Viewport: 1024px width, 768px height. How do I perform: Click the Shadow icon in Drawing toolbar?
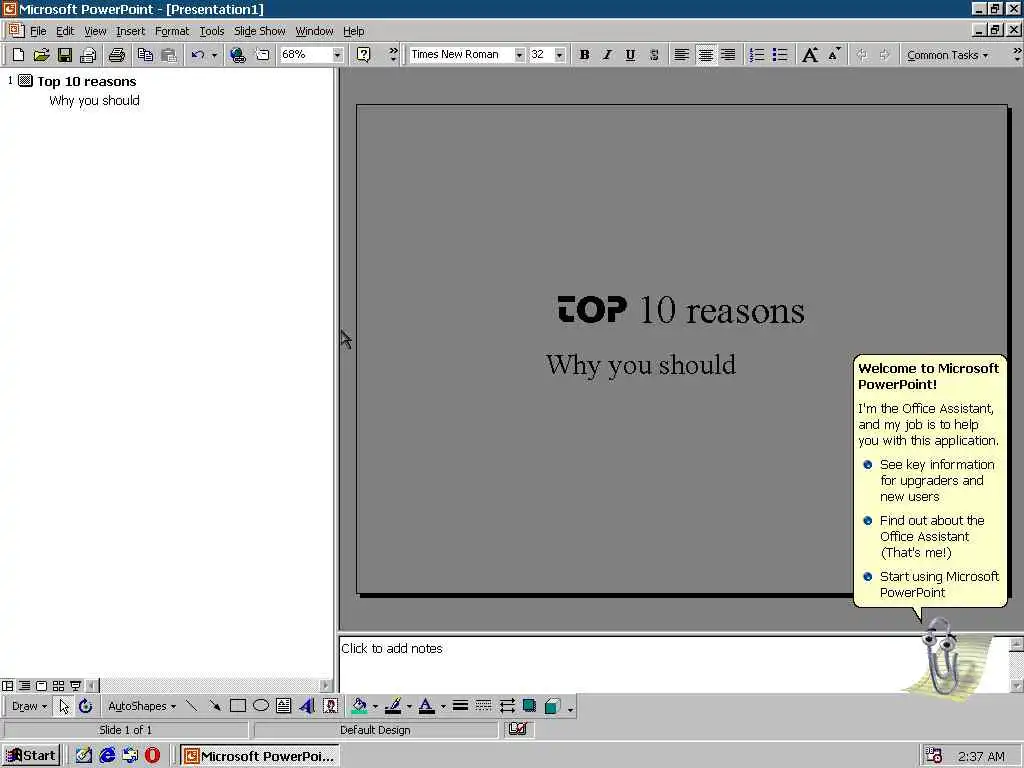pos(530,706)
